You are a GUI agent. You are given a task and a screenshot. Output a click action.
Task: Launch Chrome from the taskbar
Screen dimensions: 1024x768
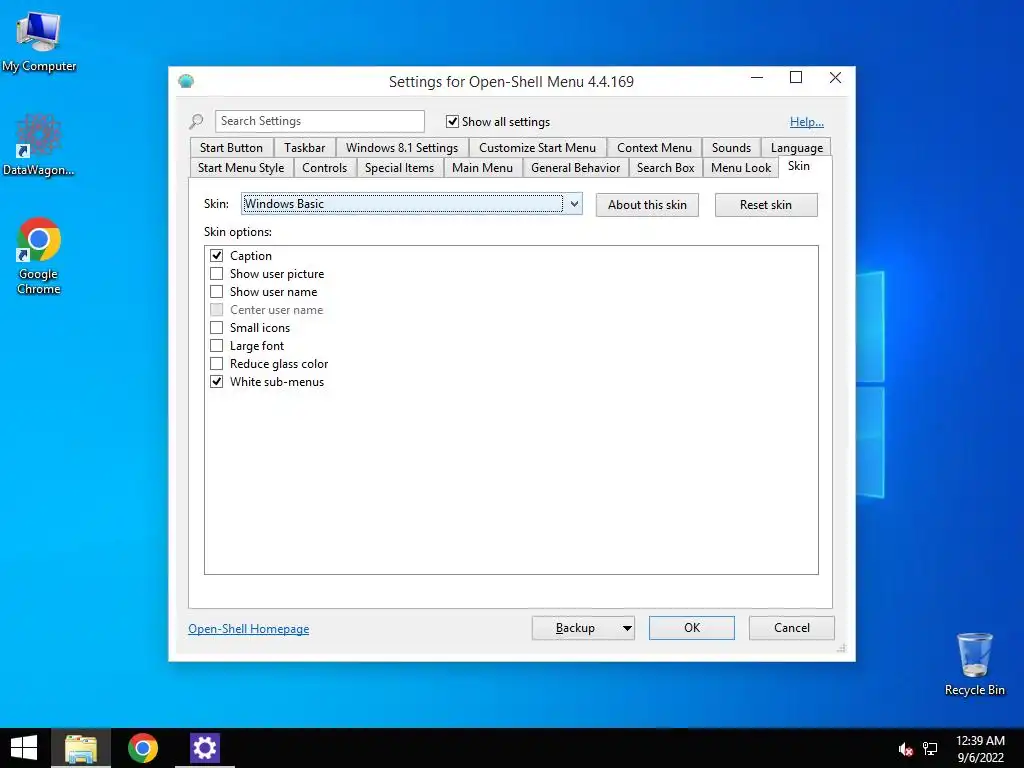pos(142,748)
